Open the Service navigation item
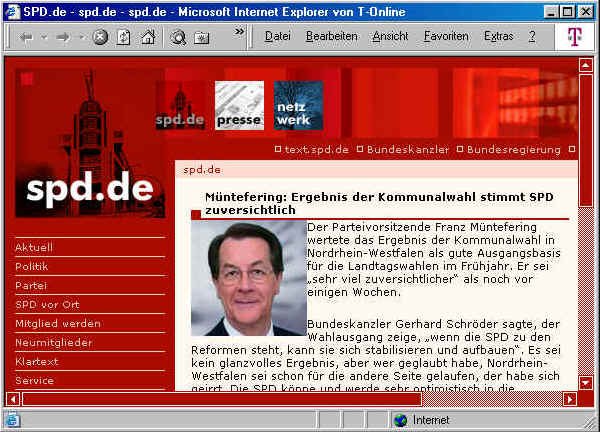Image resolution: width=600 pixels, height=432 pixels. (90, 381)
